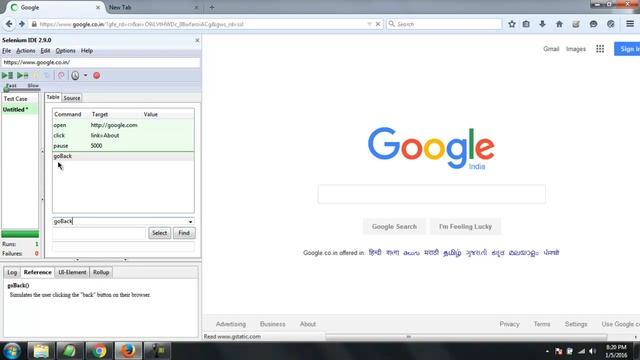The width and height of the screenshot is (640, 360).
Task: Click the Select button
Action: [159, 233]
